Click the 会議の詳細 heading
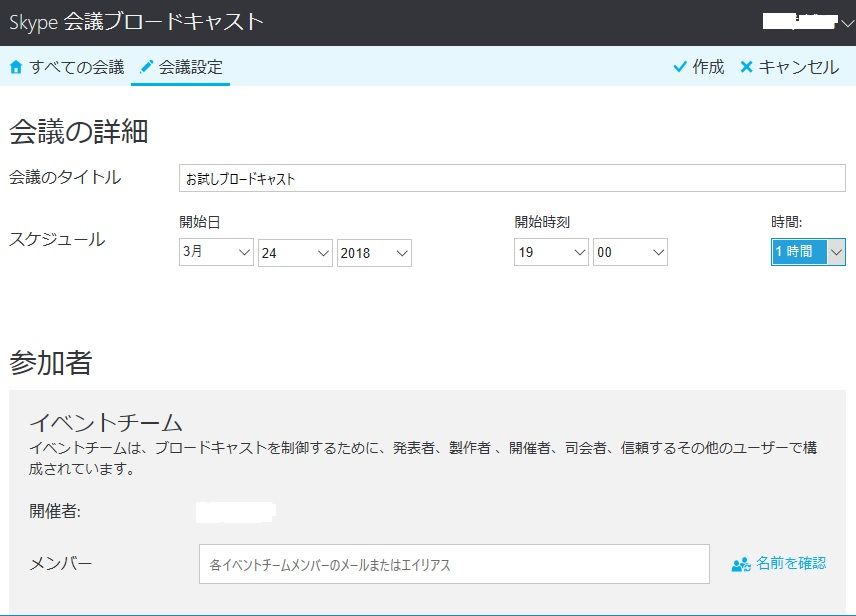Image resolution: width=856 pixels, height=616 pixels. 79,132
